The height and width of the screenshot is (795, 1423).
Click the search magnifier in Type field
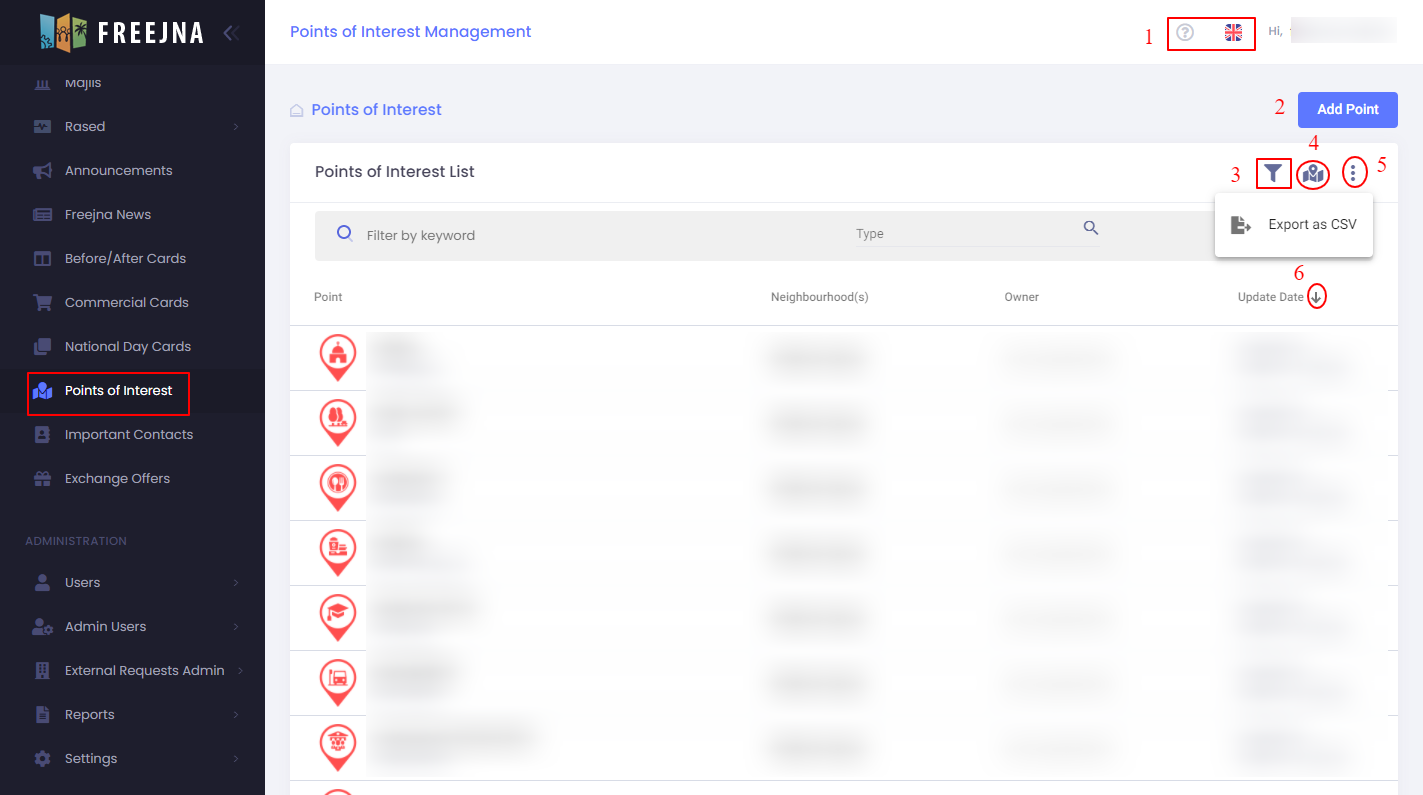[x=1091, y=229]
